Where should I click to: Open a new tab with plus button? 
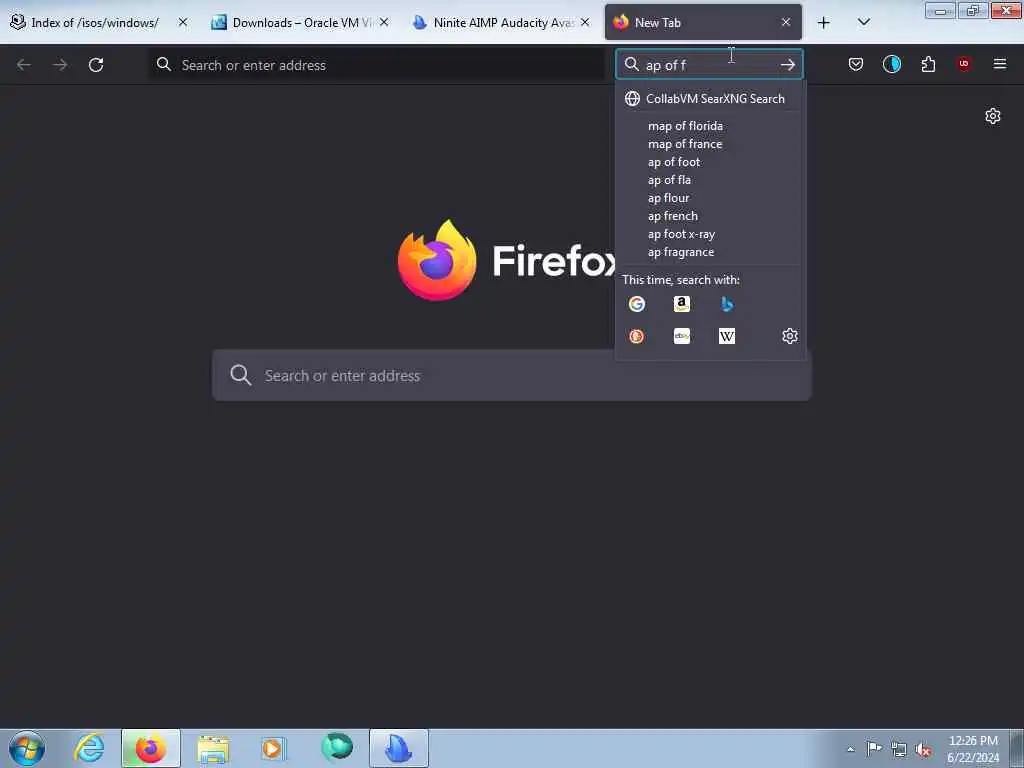point(824,23)
